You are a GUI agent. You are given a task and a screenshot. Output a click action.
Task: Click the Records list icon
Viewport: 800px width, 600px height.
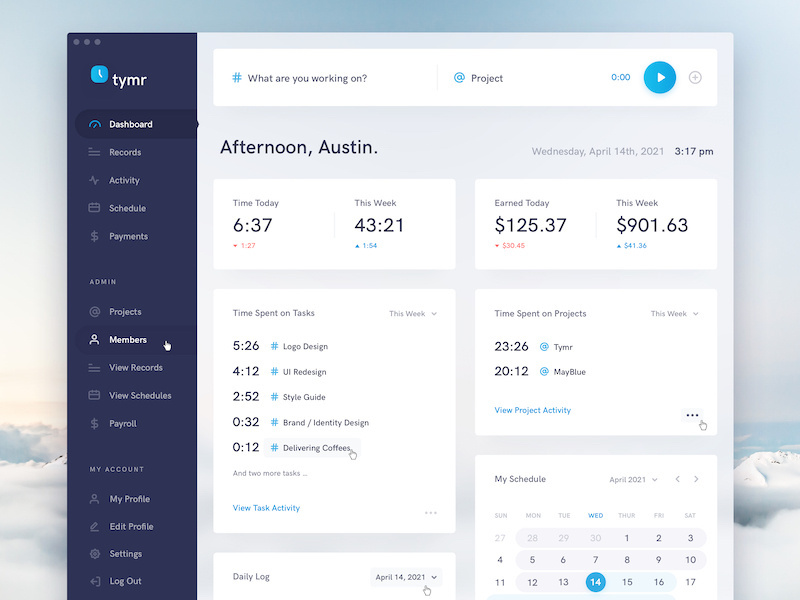pos(94,152)
